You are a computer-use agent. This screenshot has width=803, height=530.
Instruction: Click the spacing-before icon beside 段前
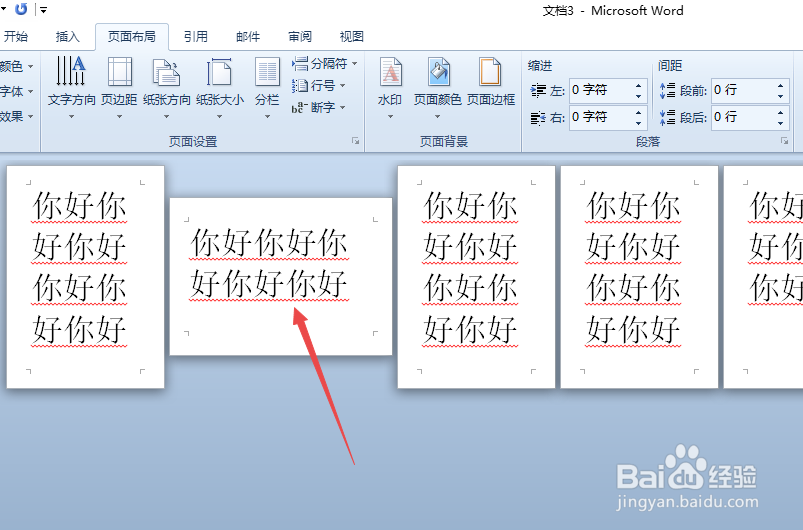point(667,91)
